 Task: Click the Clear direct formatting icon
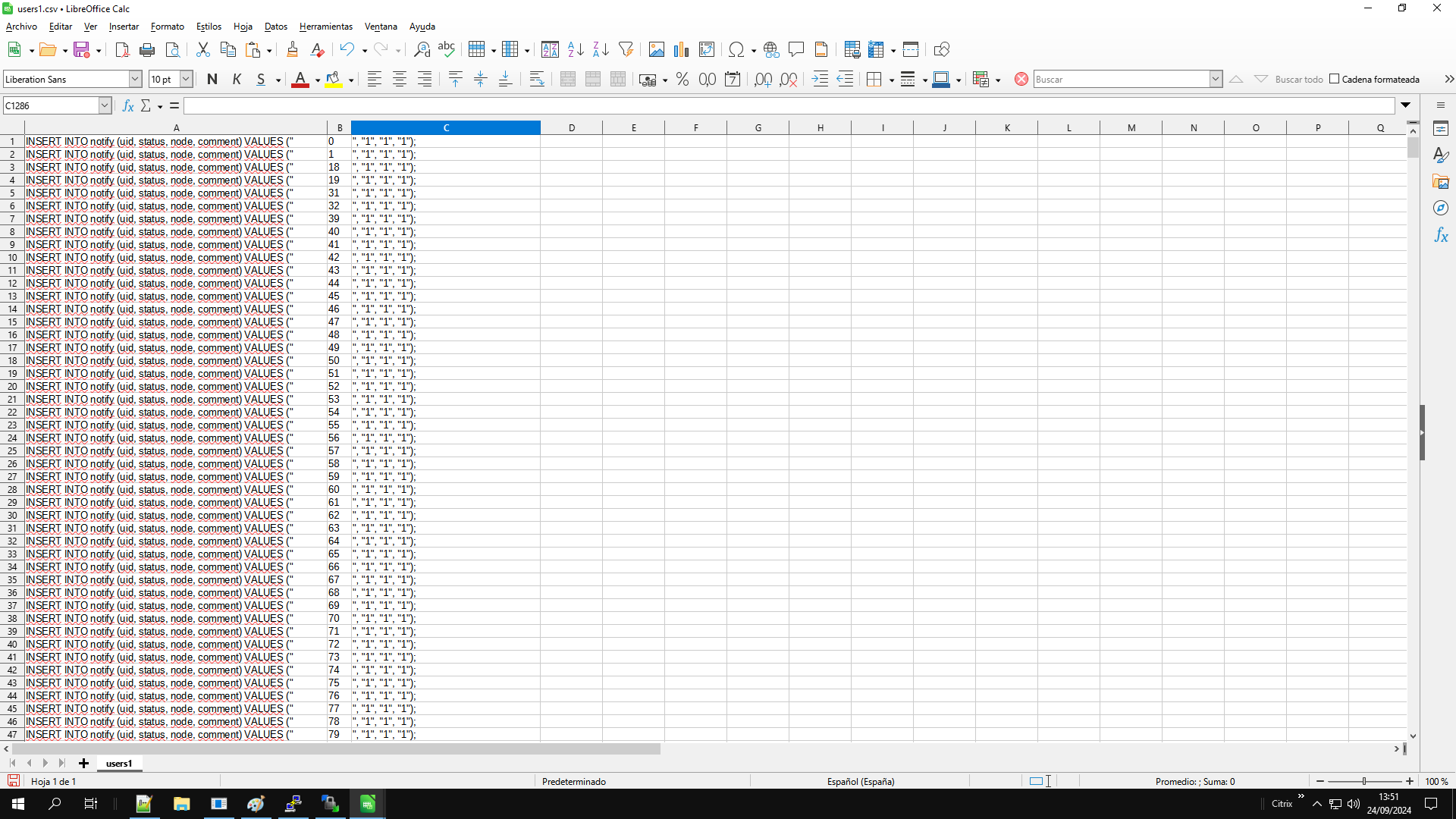317,50
